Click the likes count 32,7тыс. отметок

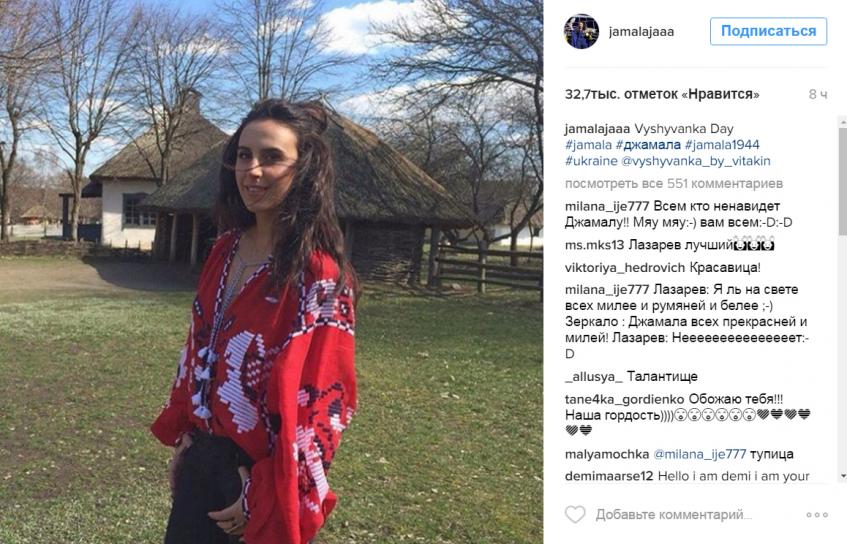pyautogui.click(x=662, y=94)
